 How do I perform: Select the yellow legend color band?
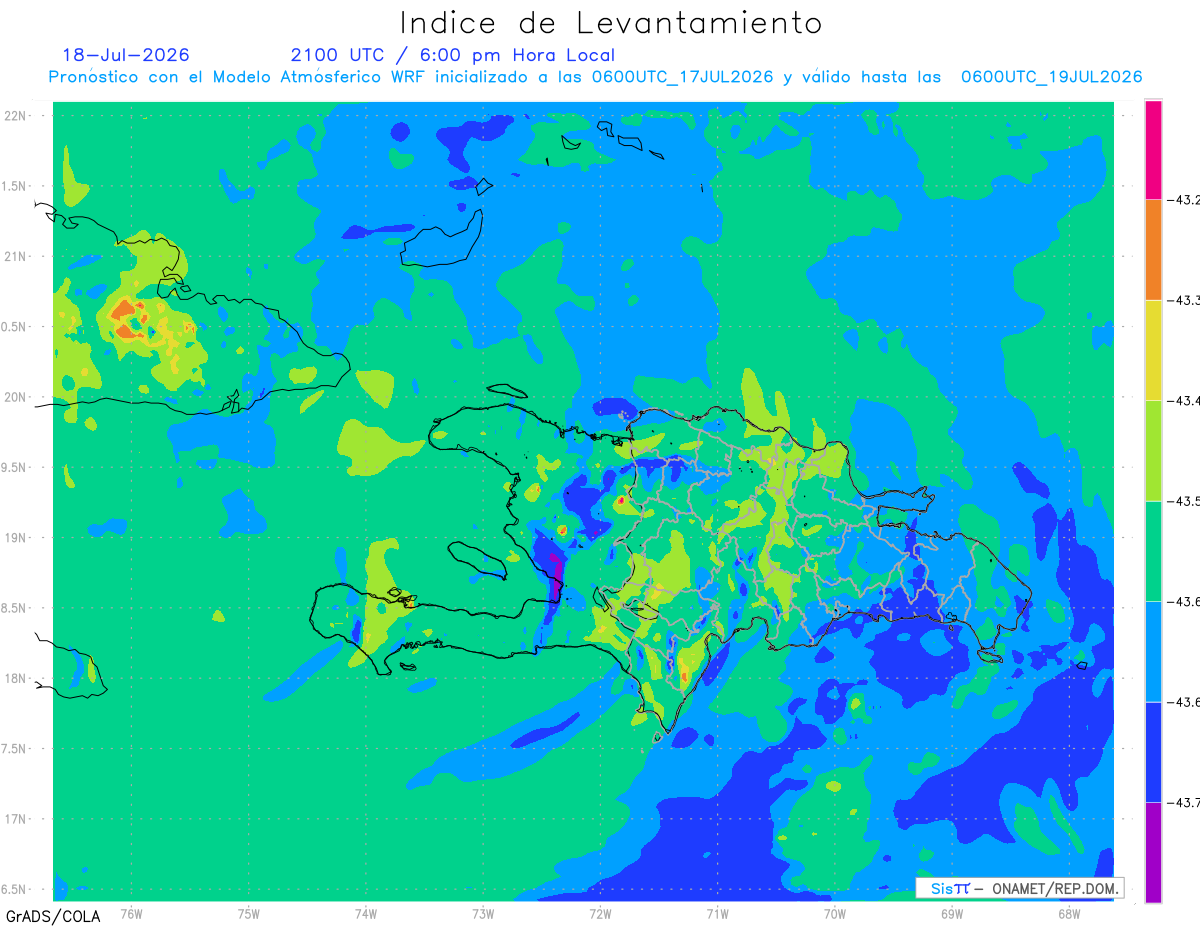[x=1153, y=350]
